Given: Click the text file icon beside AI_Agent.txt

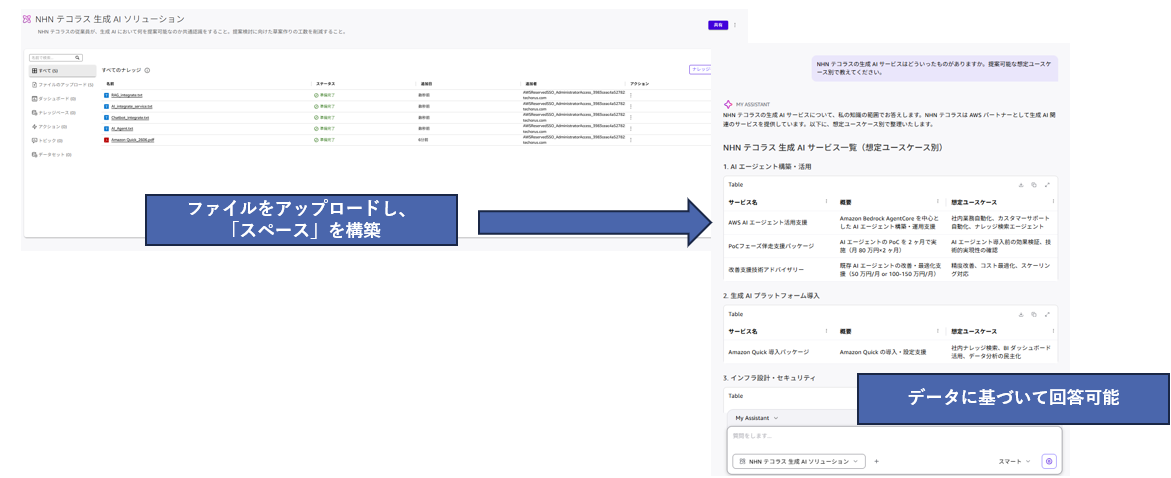Looking at the screenshot, I should pyautogui.click(x=107, y=128).
